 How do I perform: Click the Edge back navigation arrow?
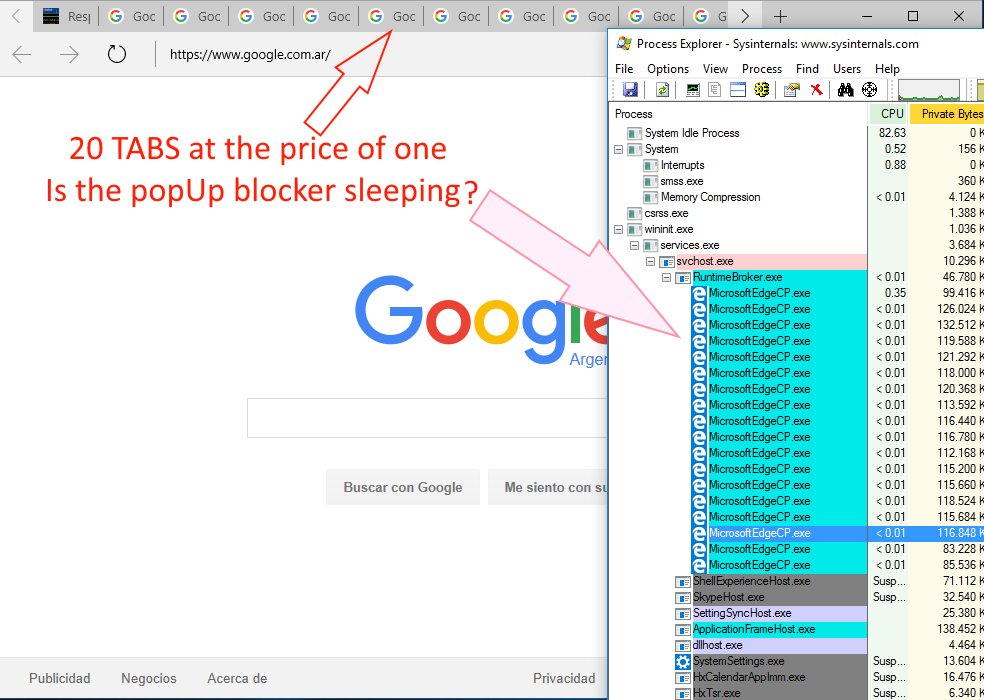pos(22,55)
